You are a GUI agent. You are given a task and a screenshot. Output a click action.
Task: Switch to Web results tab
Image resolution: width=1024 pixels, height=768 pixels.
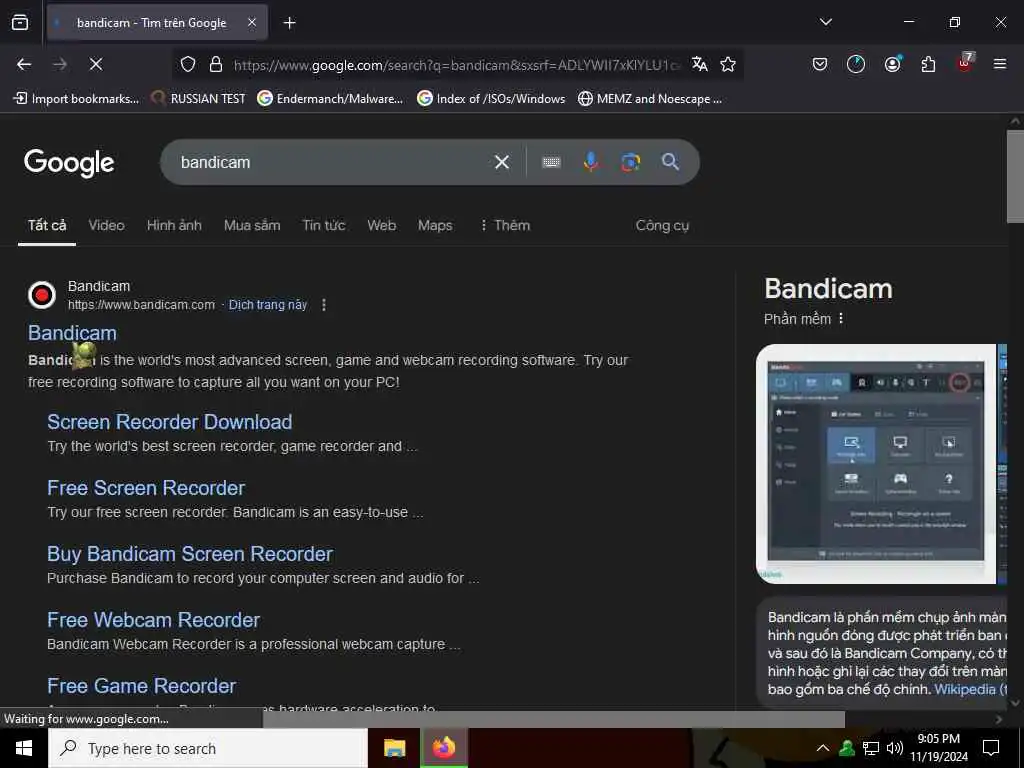coord(381,225)
